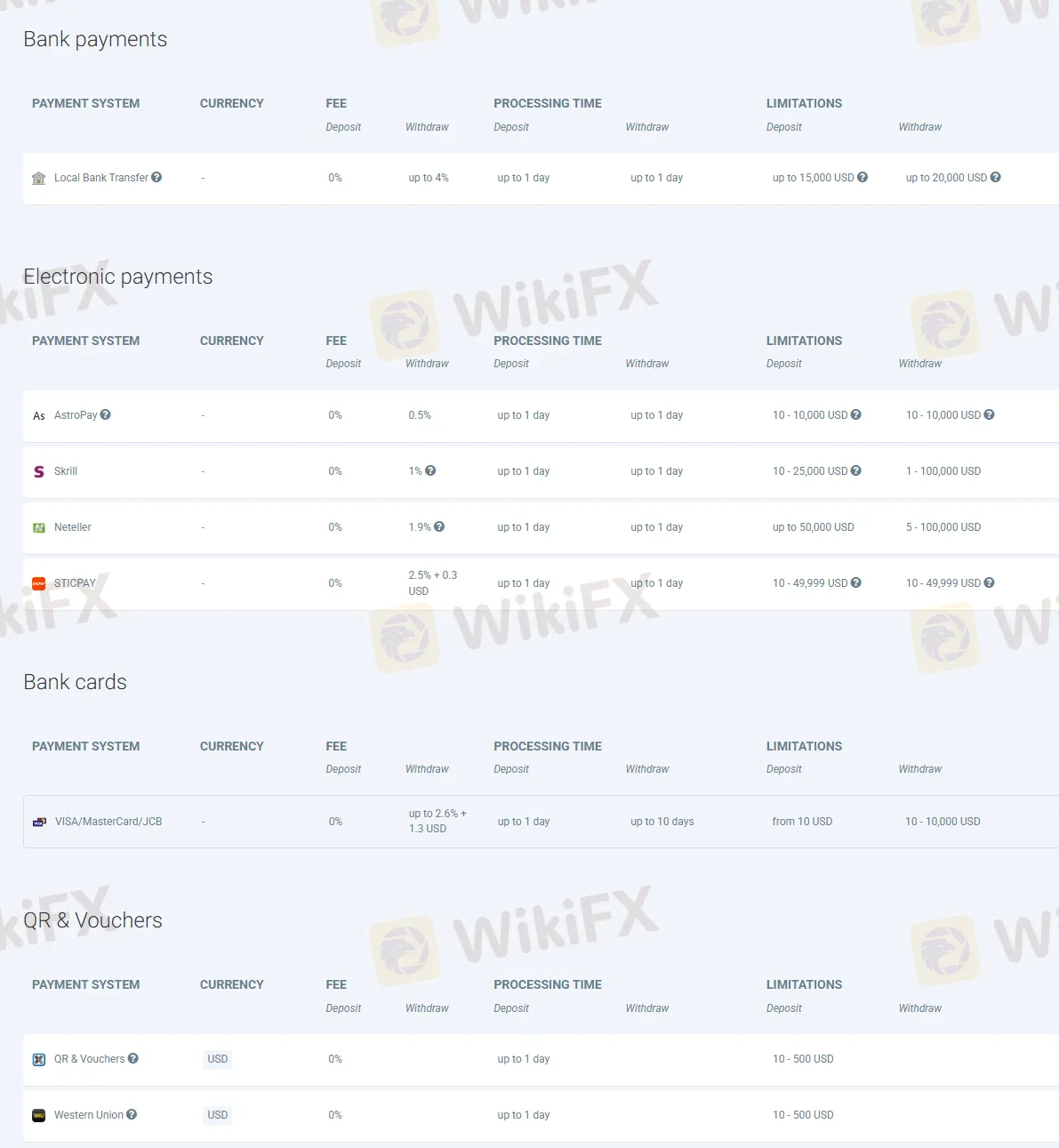Click Skrill withdraw limit 1 - 100,000 USD

point(943,471)
